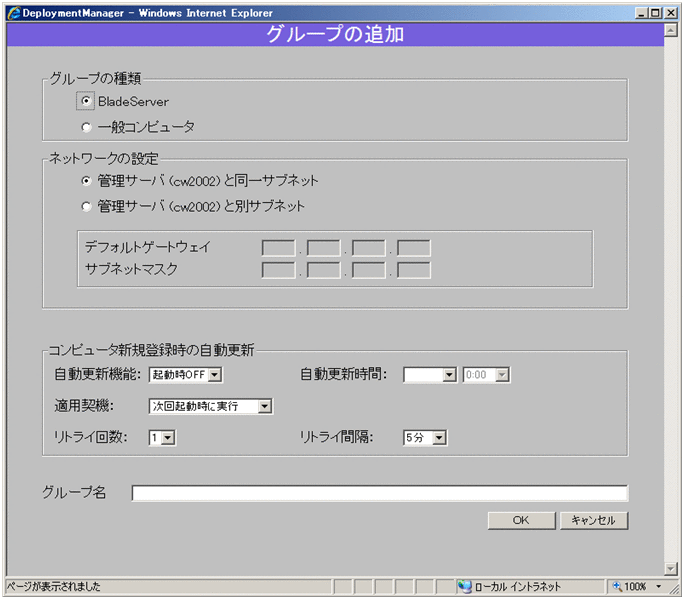Image resolution: width=685 pixels, height=600 pixels.
Task: Open the empty 自動更新時間 day dropdown
Action: point(430,375)
